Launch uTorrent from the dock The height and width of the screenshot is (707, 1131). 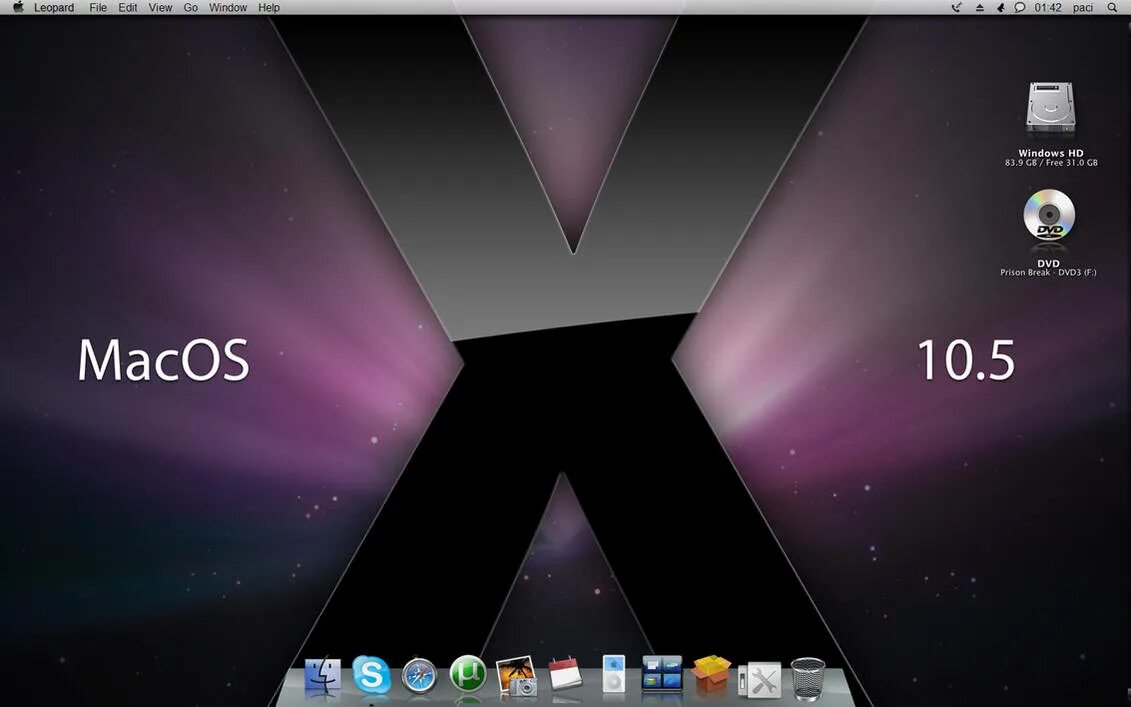(x=467, y=675)
